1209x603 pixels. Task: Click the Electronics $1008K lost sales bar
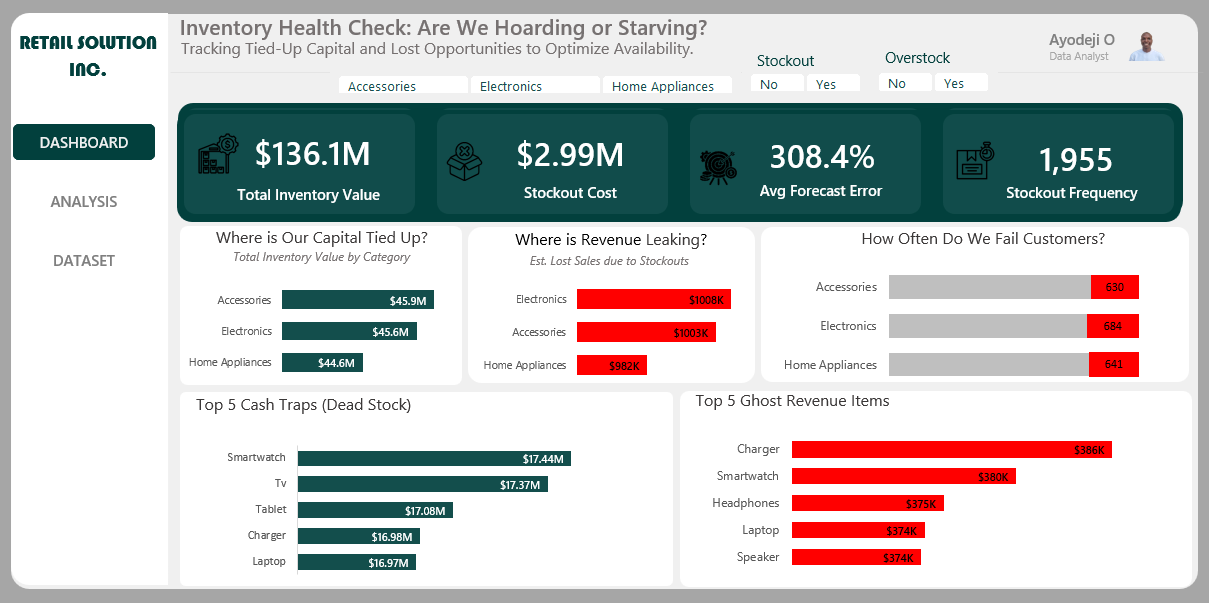pos(654,299)
